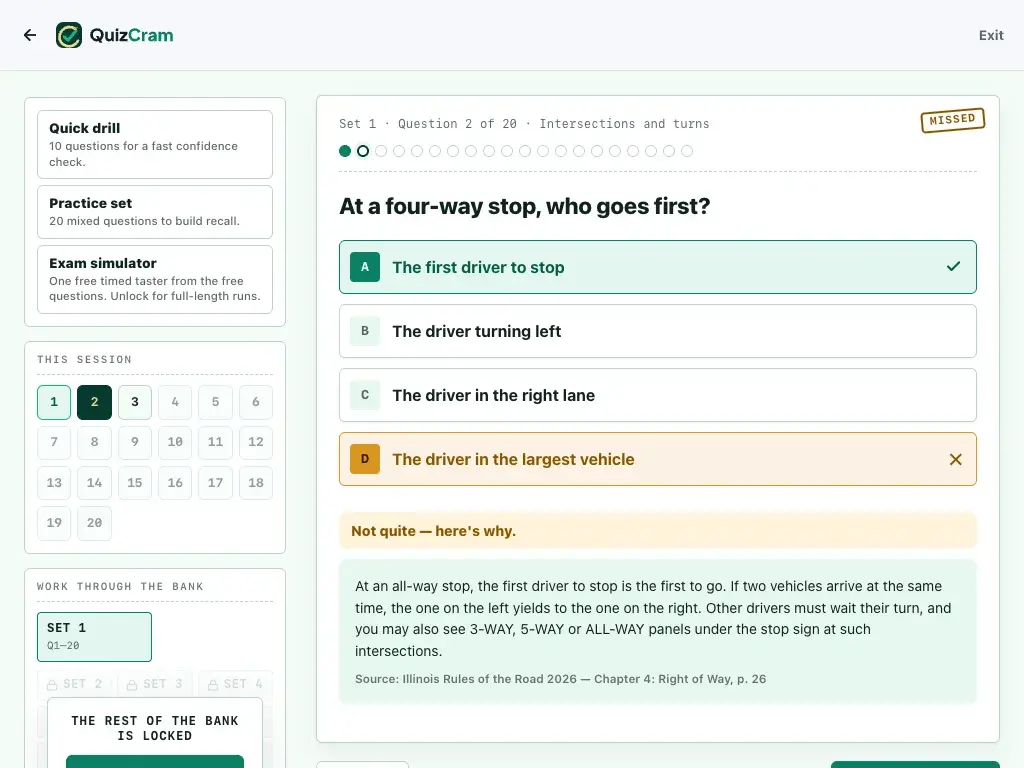Go to question 18 in session grid
This screenshot has height=768, width=1024.
(x=255, y=483)
